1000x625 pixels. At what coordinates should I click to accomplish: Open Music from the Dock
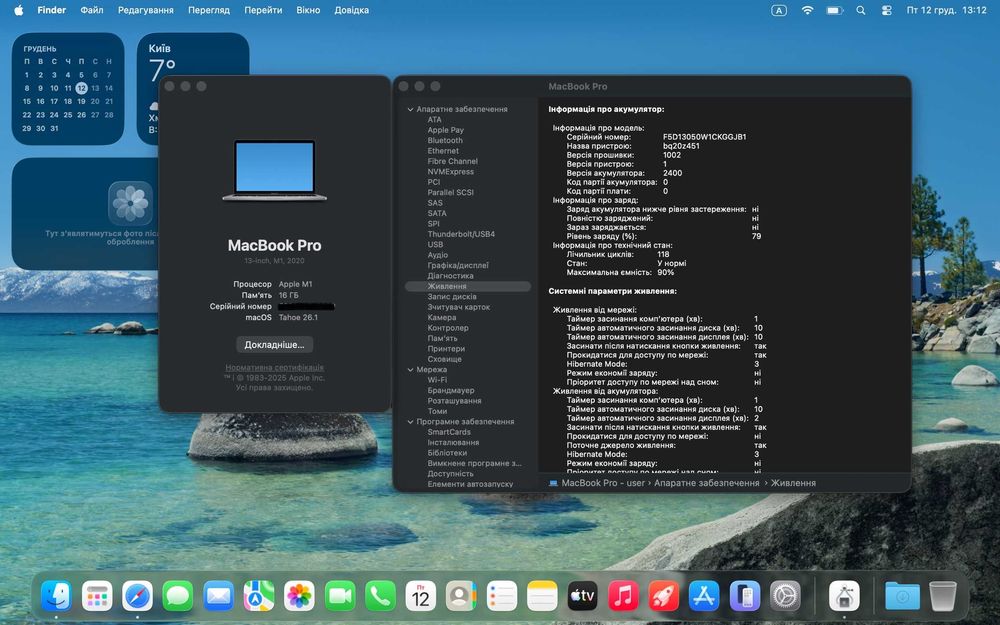623,597
